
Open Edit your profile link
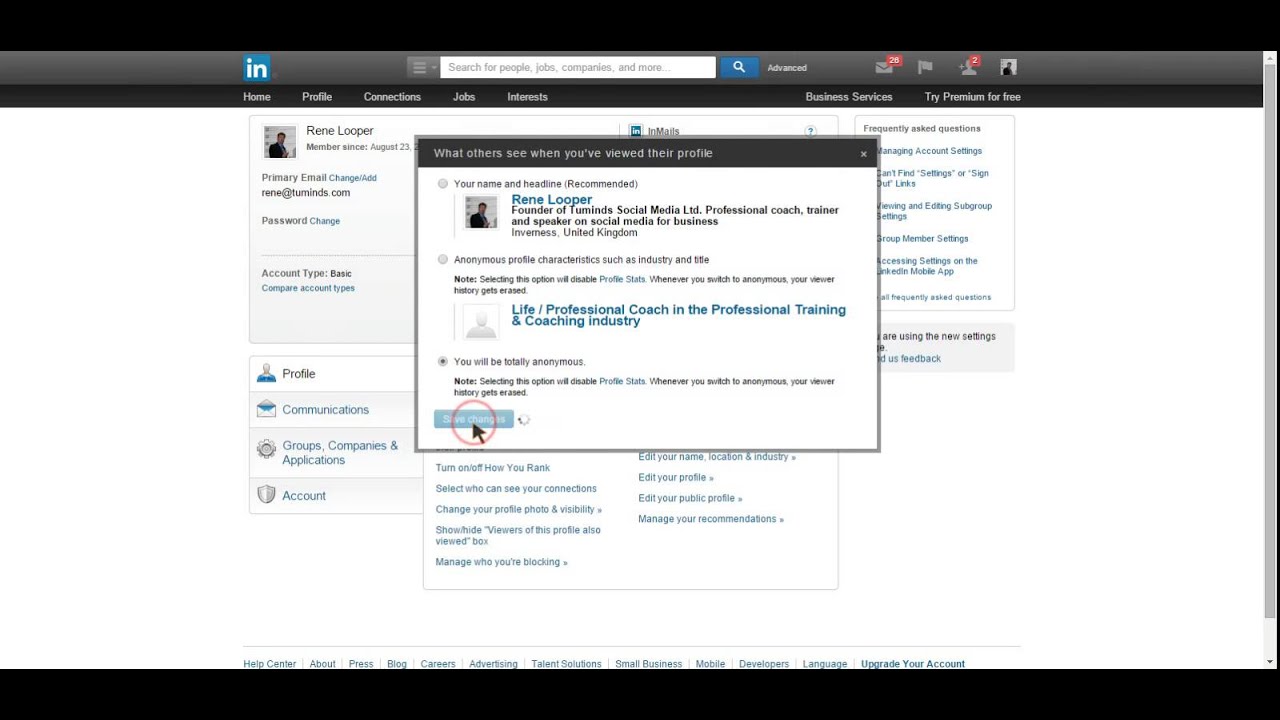tap(676, 478)
